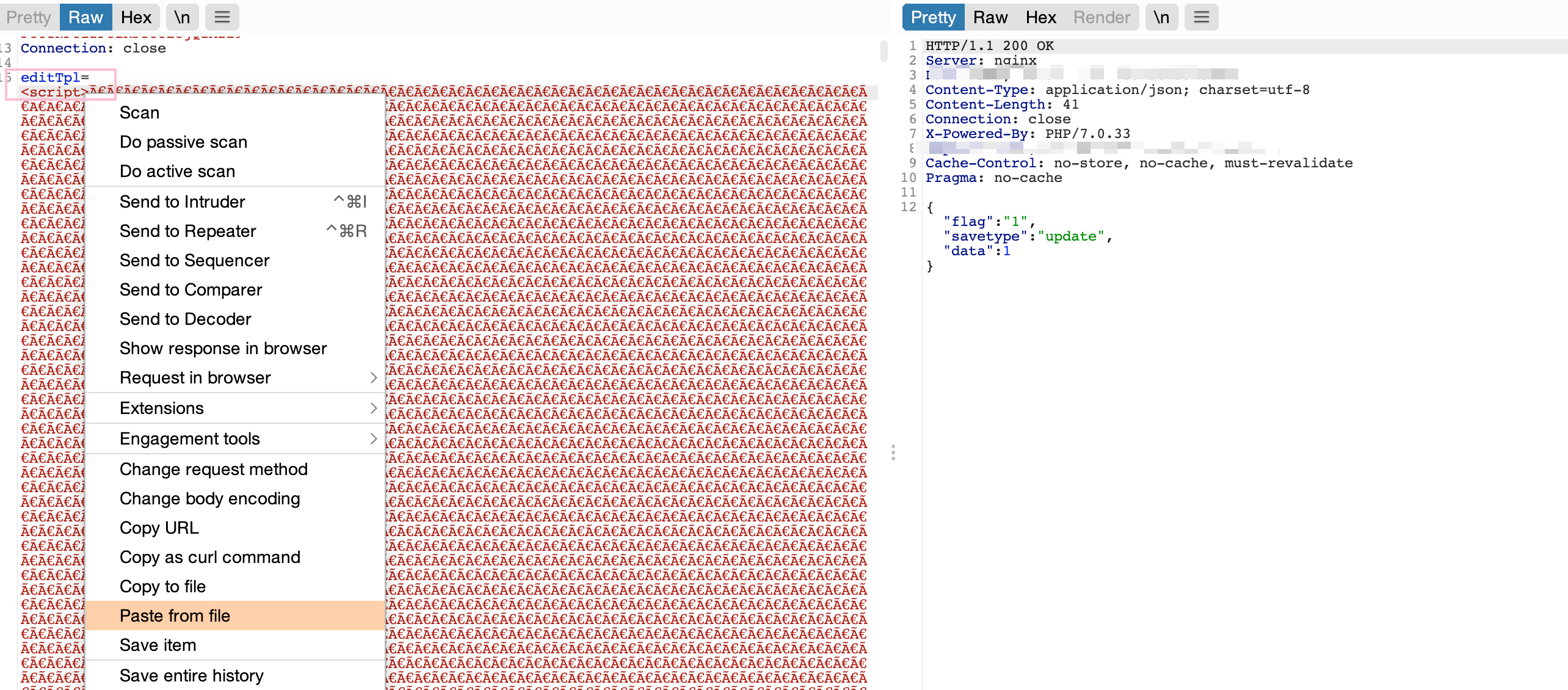The image size is (1568, 690).
Task: Choose Save item menu entry
Action: click(235, 645)
